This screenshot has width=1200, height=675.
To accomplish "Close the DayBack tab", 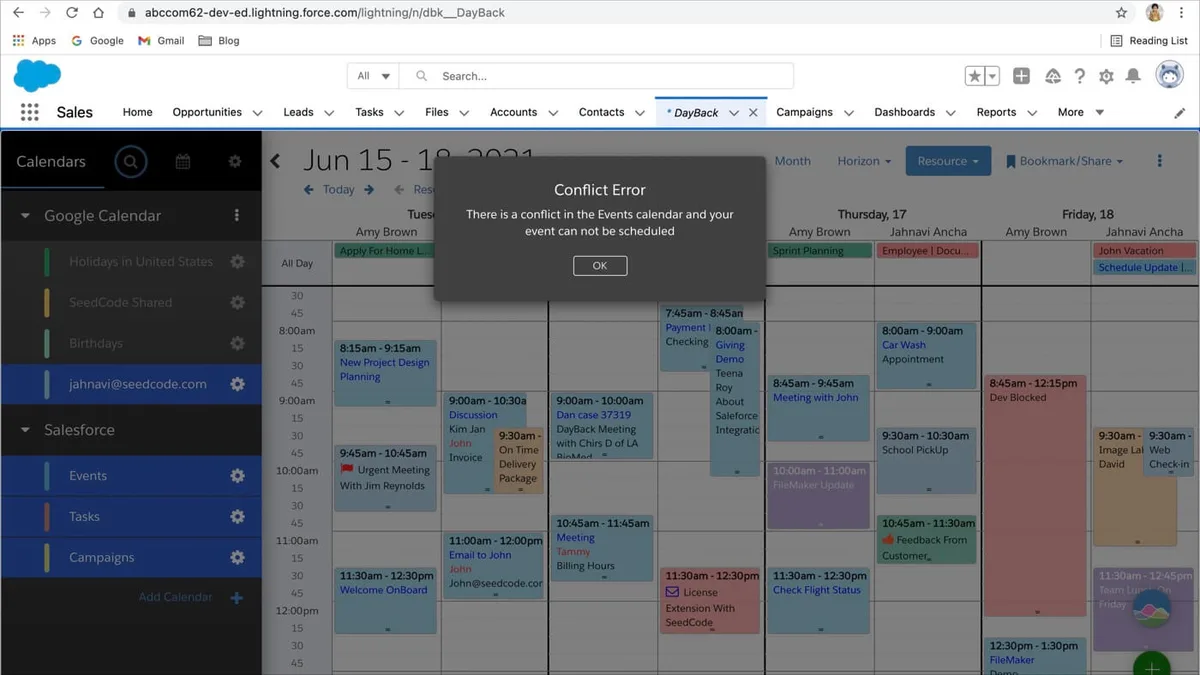I will tap(753, 113).
